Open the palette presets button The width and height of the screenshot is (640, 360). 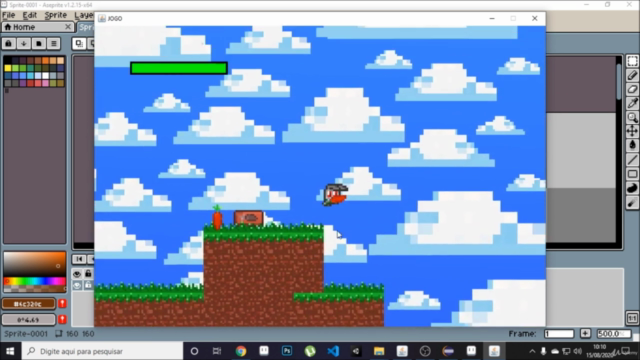click(x=39, y=44)
